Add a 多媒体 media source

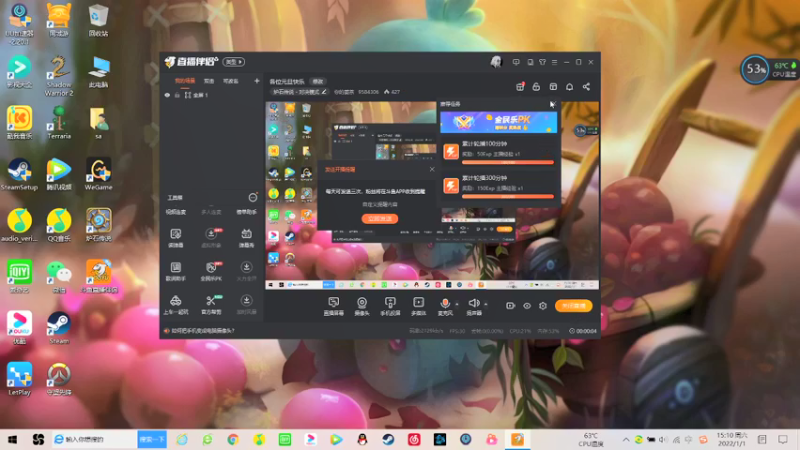tap(418, 306)
